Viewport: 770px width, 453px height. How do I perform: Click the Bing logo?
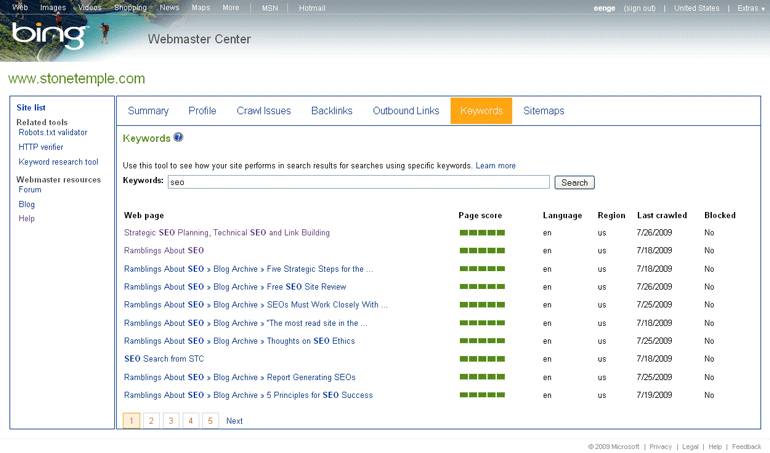(x=49, y=35)
